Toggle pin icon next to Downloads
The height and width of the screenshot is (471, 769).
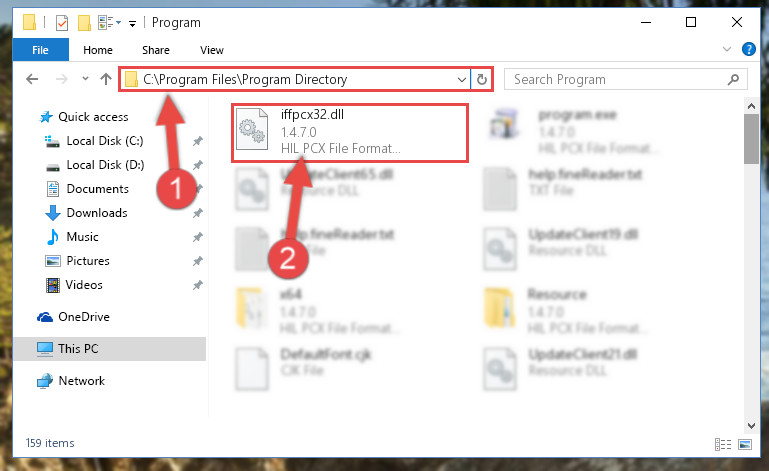point(197,213)
